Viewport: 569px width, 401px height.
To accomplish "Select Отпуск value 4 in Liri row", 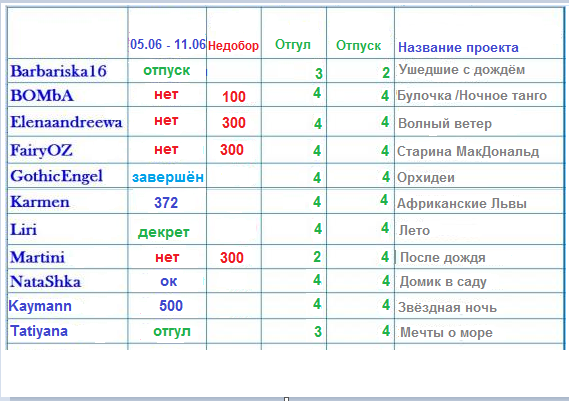I will (x=385, y=228).
